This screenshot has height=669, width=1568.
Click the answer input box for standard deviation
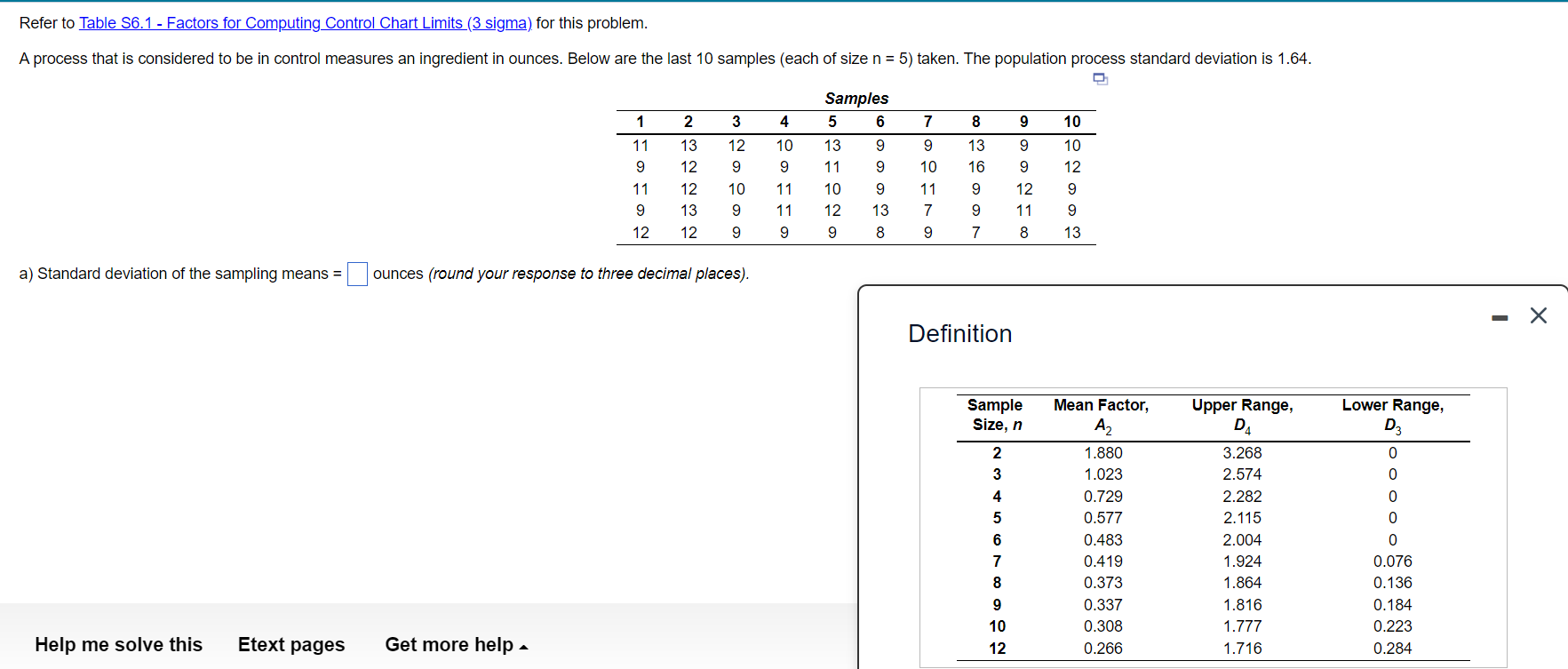[356, 274]
